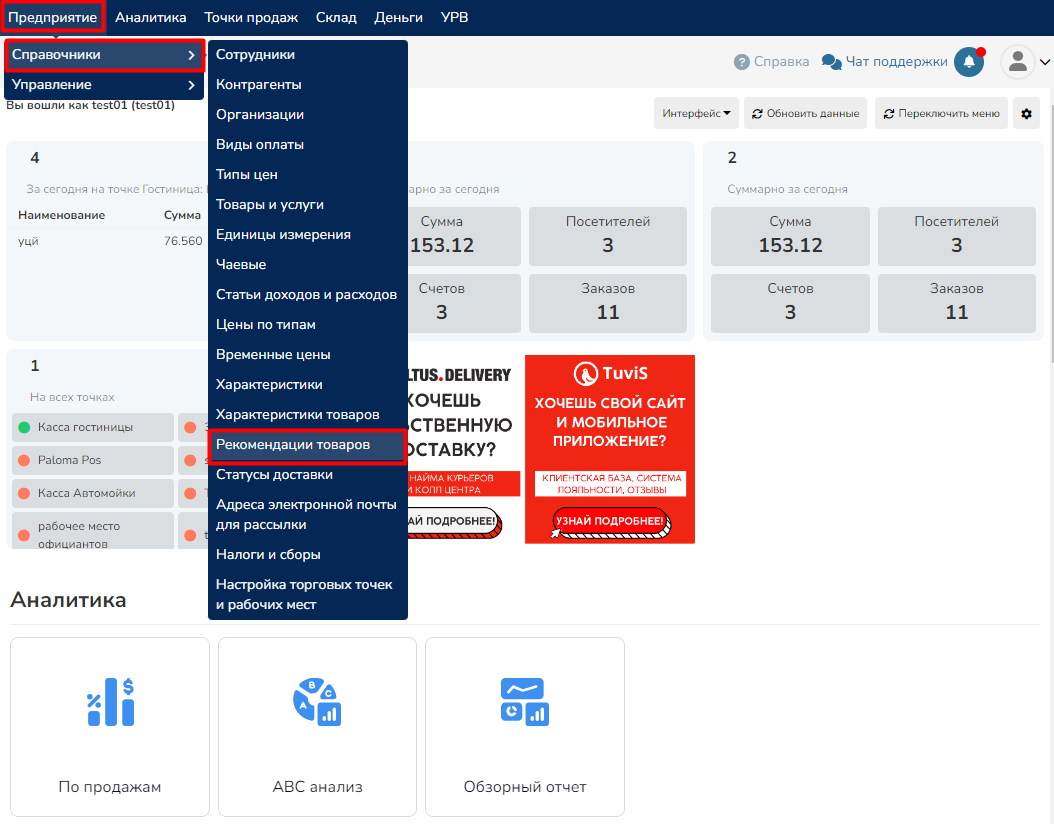Select the Касса гостиницы point
This screenshot has width=1054, height=824.
(91, 428)
